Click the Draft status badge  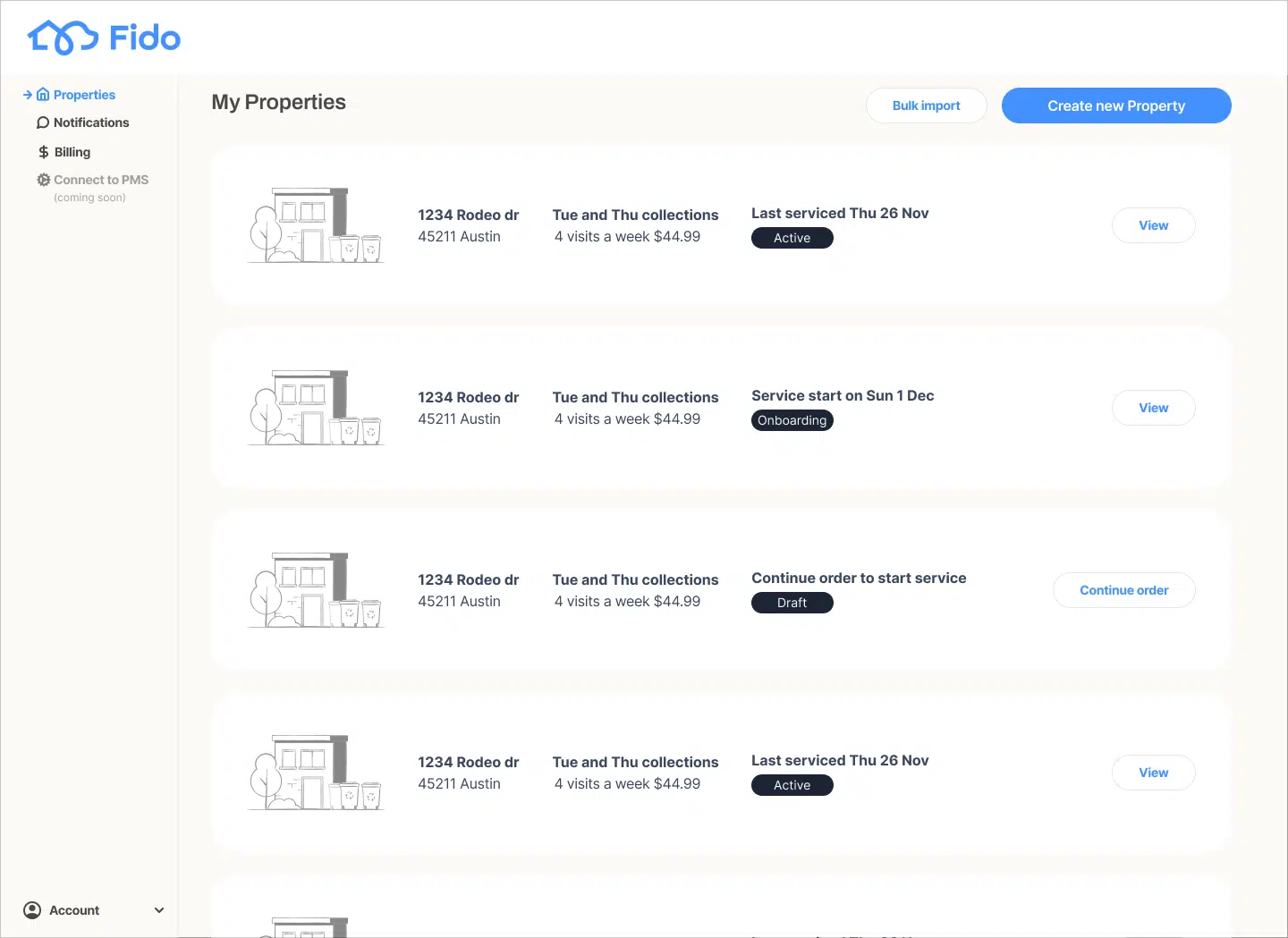(x=792, y=603)
